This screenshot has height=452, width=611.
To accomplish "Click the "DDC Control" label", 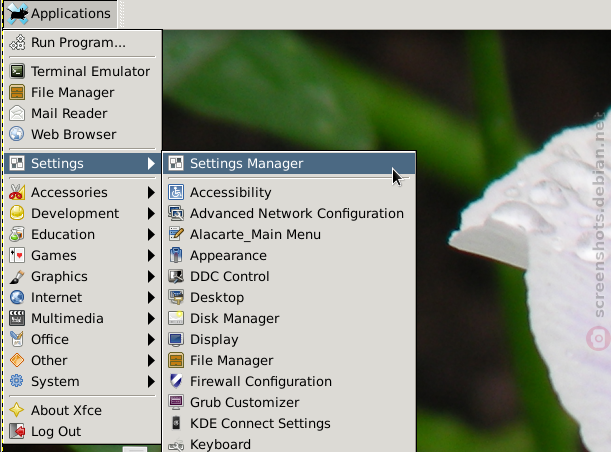I will click(230, 276).
